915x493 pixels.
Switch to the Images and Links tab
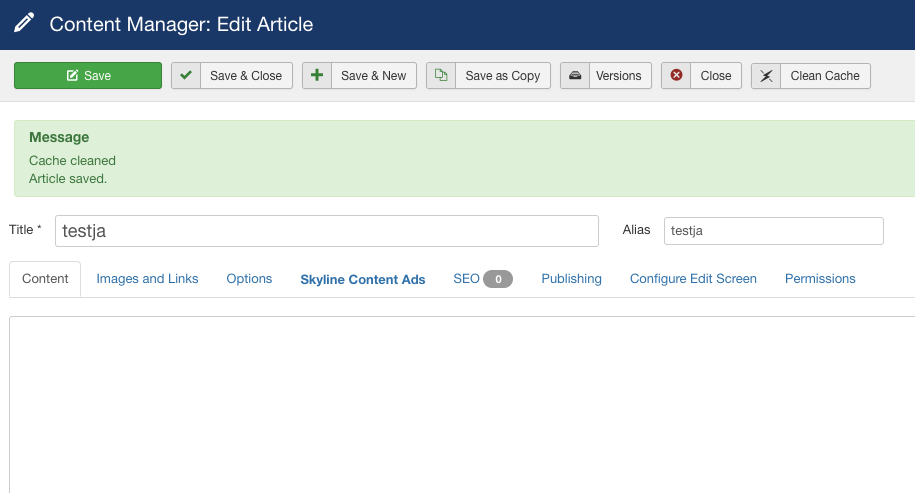pyautogui.click(x=147, y=279)
